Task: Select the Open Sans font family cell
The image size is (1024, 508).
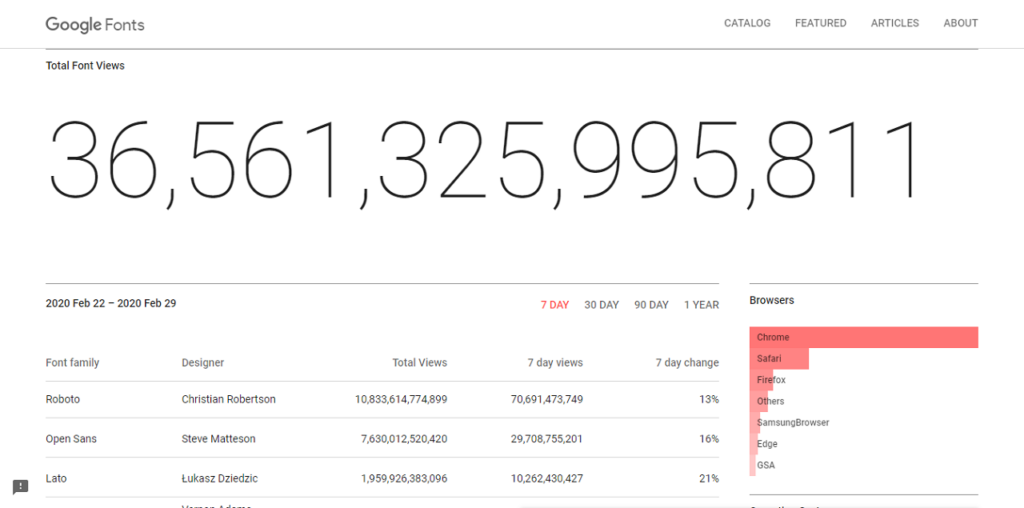Action: [x=71, y=439]
